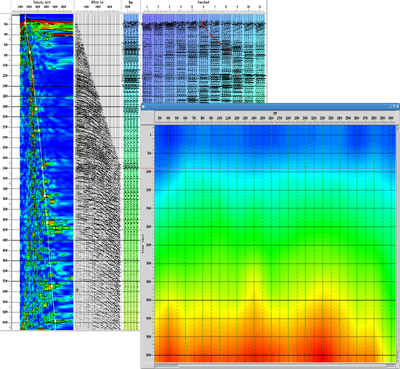Click the second red pick node on the section curve

coord(211,35)
